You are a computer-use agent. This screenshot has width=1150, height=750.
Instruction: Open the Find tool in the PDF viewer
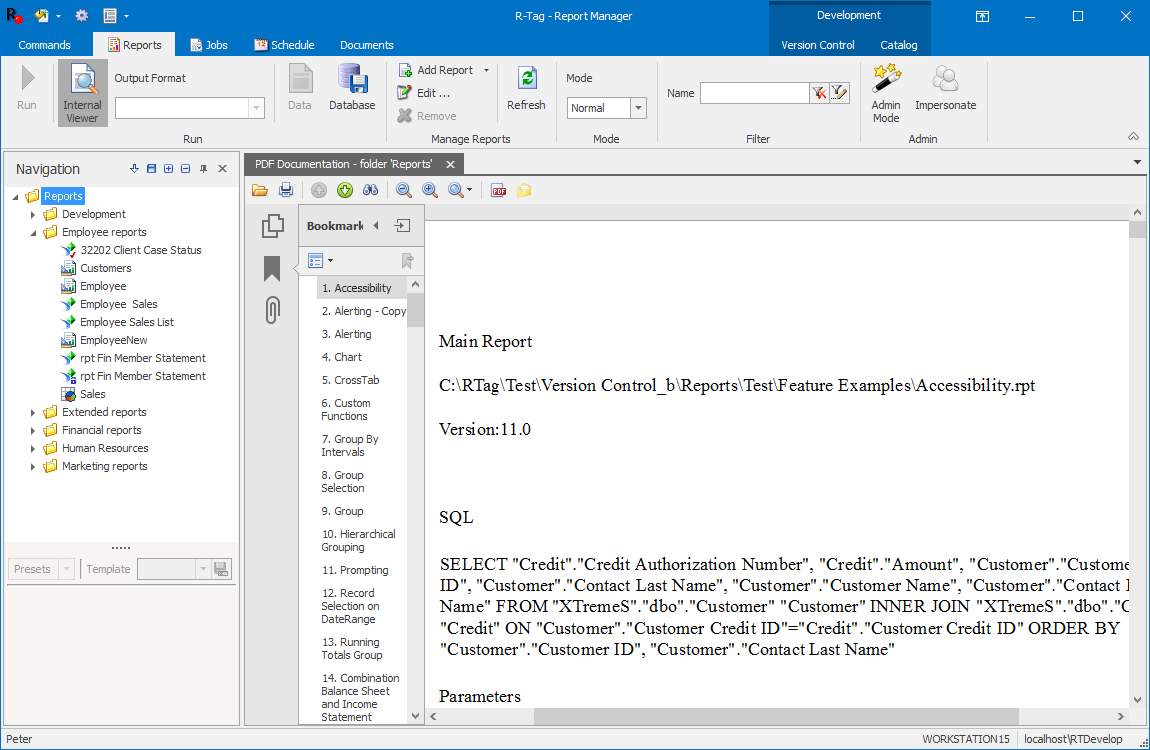click(370, 190)
